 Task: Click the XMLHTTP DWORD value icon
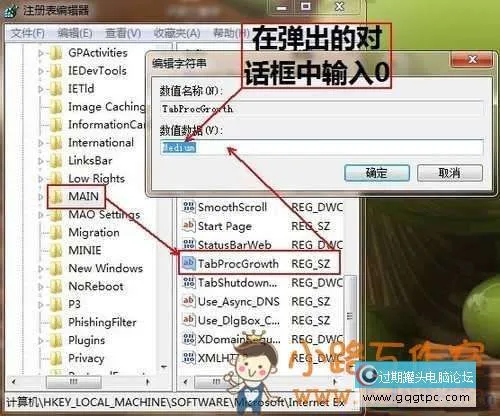(189, 358)
